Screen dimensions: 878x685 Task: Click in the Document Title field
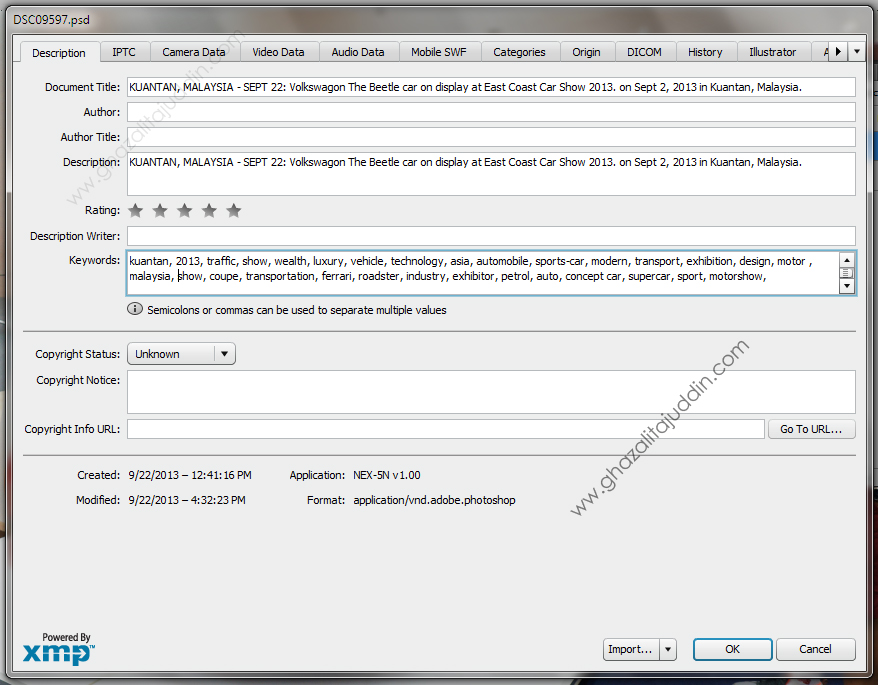tap(491, 87)
